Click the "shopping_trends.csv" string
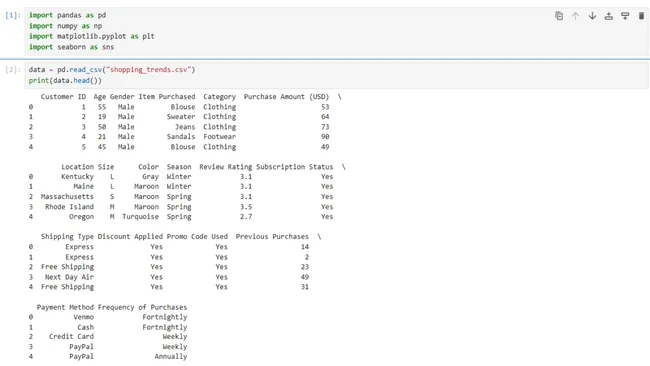This screenshot has width=650, height=366. pyautogui.click(x=148, y=70)
